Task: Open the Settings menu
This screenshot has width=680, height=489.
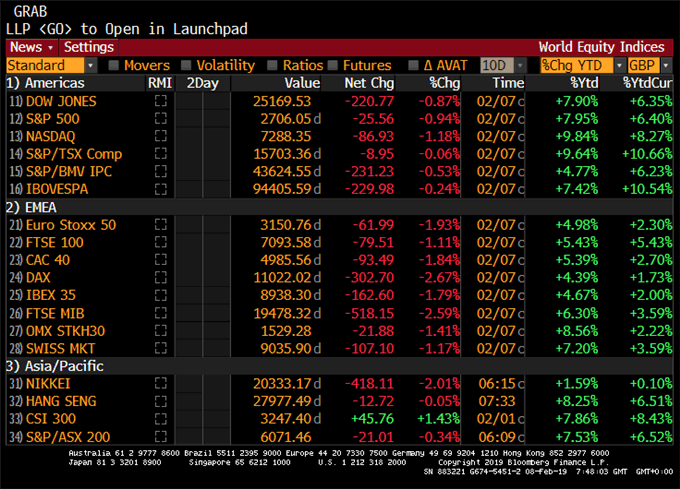Action: (x=89, y=47)
